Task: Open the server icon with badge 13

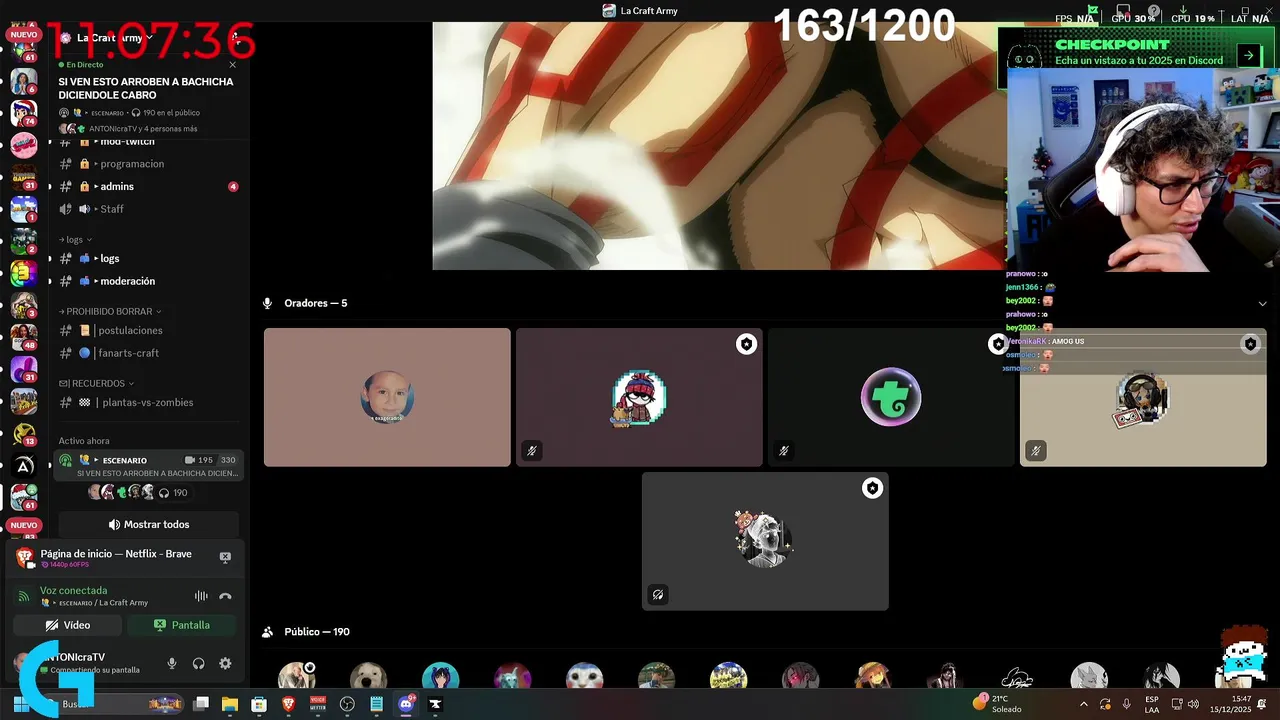Action: click(23, 433)
